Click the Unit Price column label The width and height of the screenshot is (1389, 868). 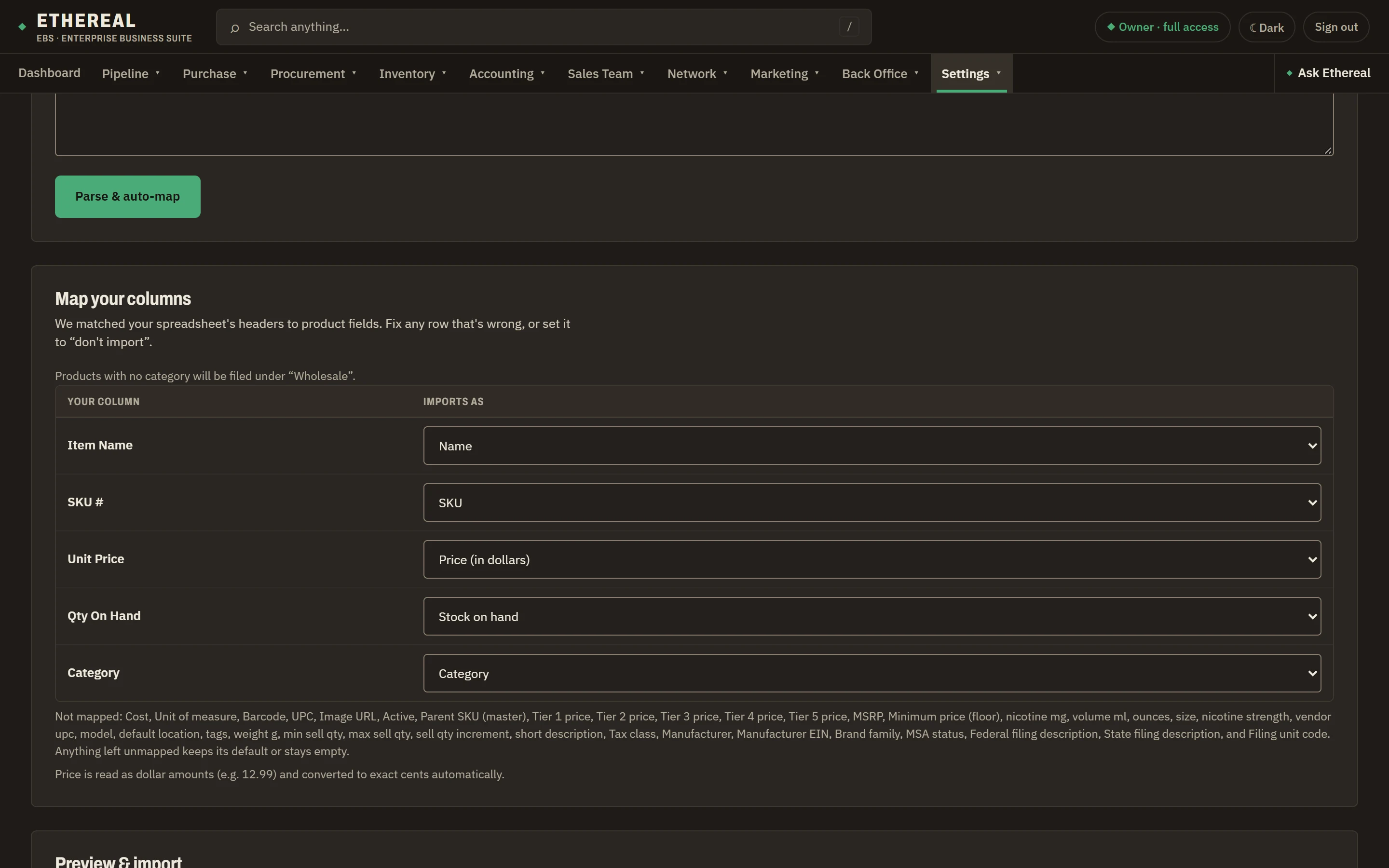coord(96,558)
